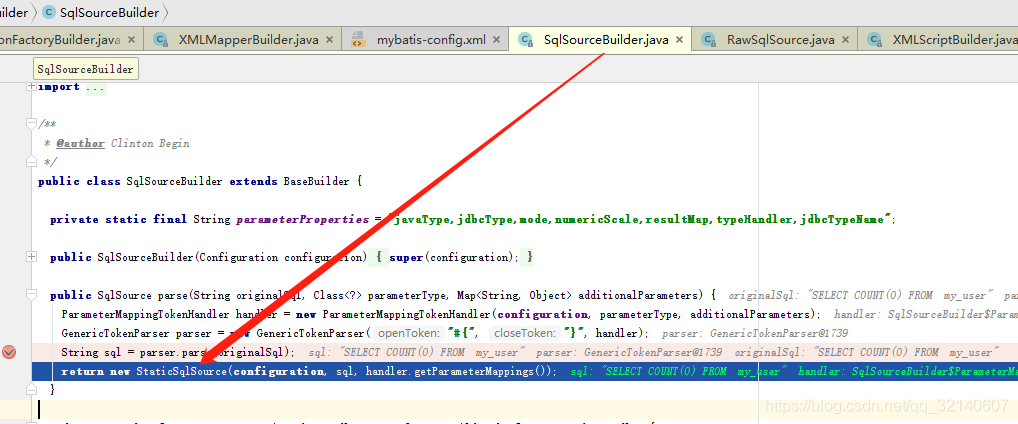Click the @author Javadoc tag

coord(80,143)
